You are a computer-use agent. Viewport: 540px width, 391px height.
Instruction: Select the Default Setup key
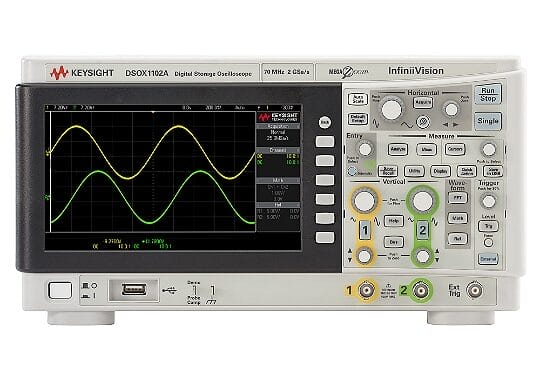point(358,119)
